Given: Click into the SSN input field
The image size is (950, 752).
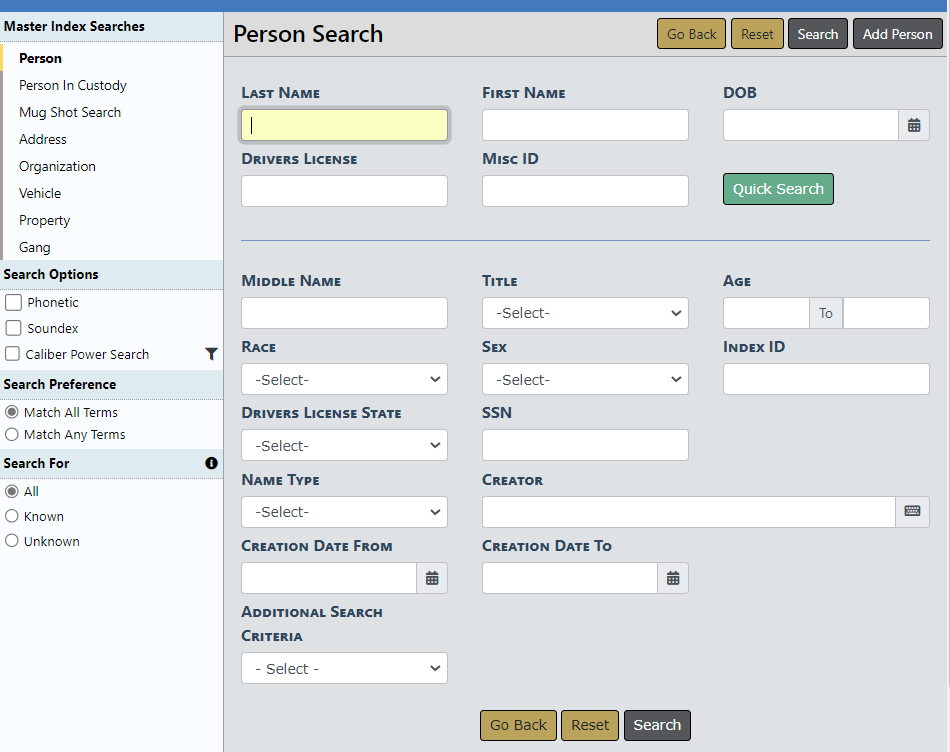Looking at the screenshot, I should click(585, 445).
